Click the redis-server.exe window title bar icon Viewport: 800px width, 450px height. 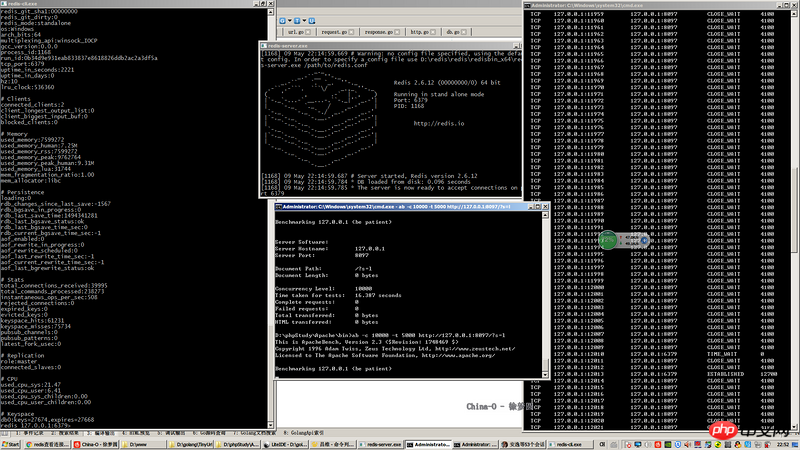[264, 45]
